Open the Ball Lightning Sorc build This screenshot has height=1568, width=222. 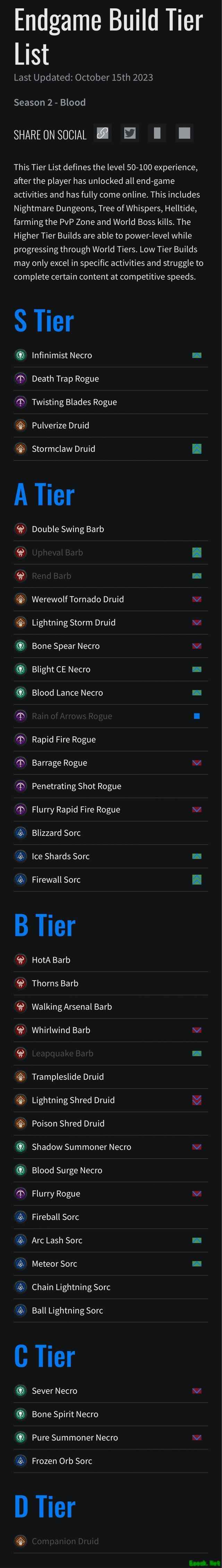click(68, 1310)
